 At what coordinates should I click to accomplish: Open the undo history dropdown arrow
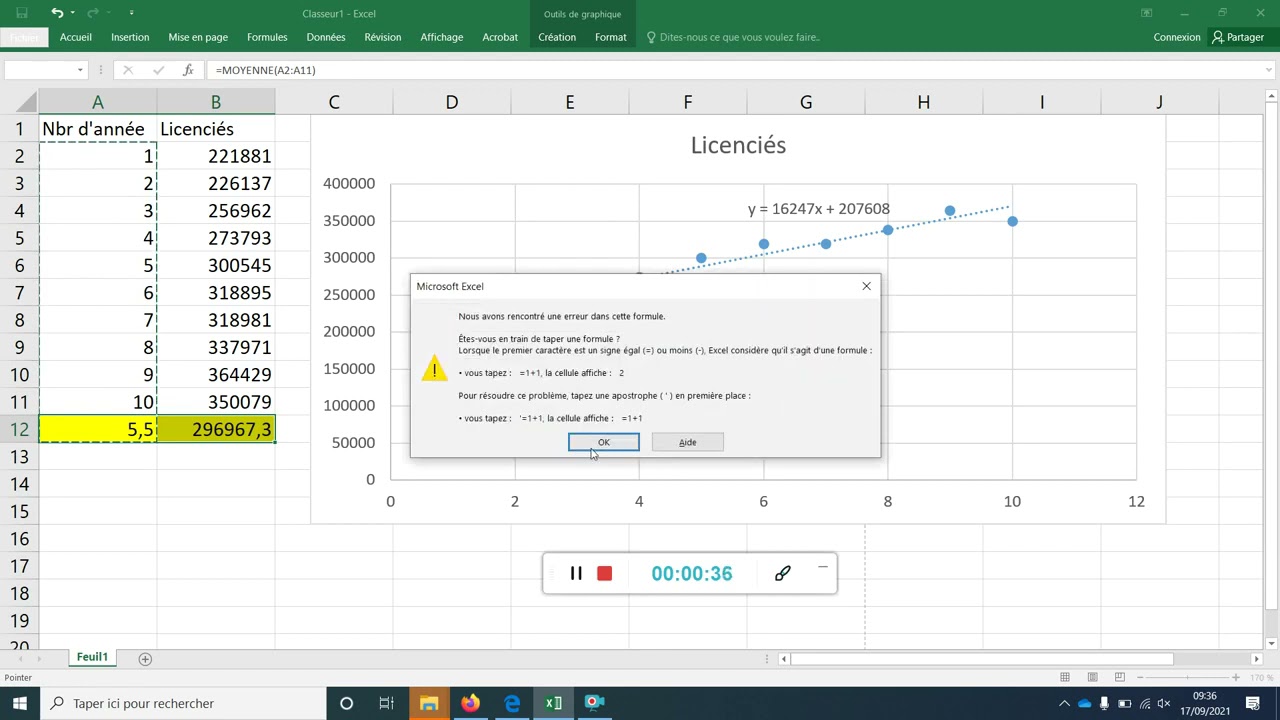click(73, 13)
